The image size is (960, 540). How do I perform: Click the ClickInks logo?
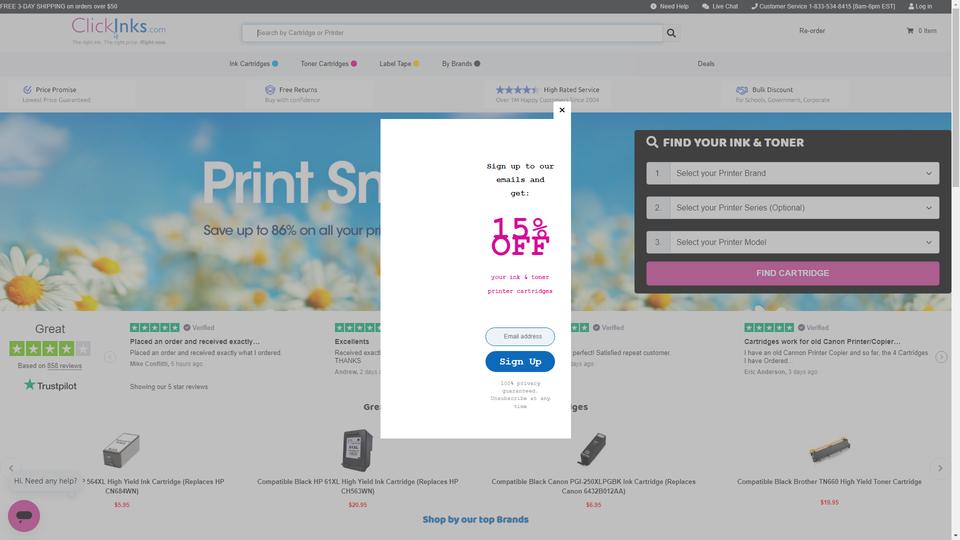click(x=118, y=31)
